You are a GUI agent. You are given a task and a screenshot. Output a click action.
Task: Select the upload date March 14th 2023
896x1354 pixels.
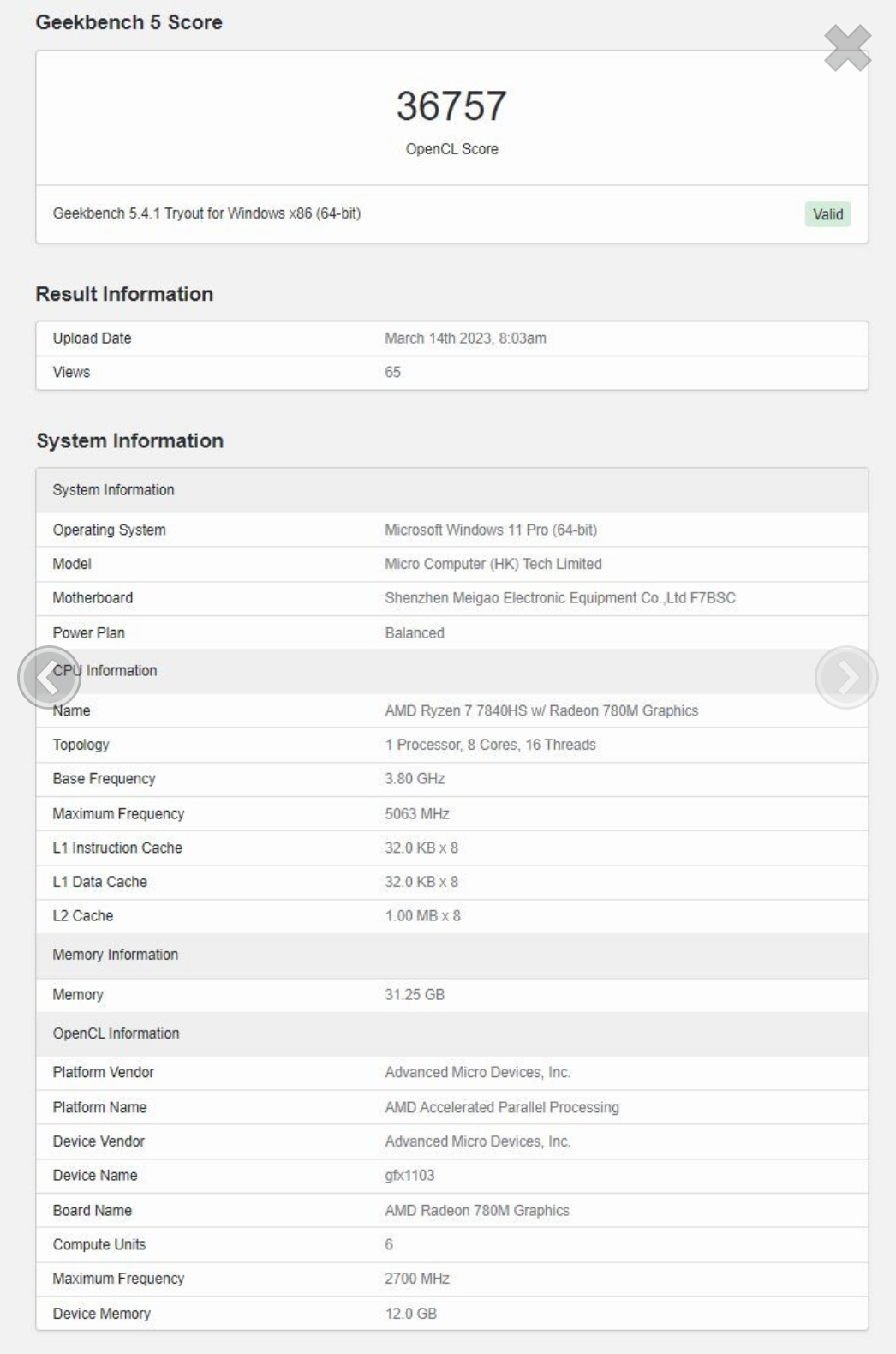465,338
